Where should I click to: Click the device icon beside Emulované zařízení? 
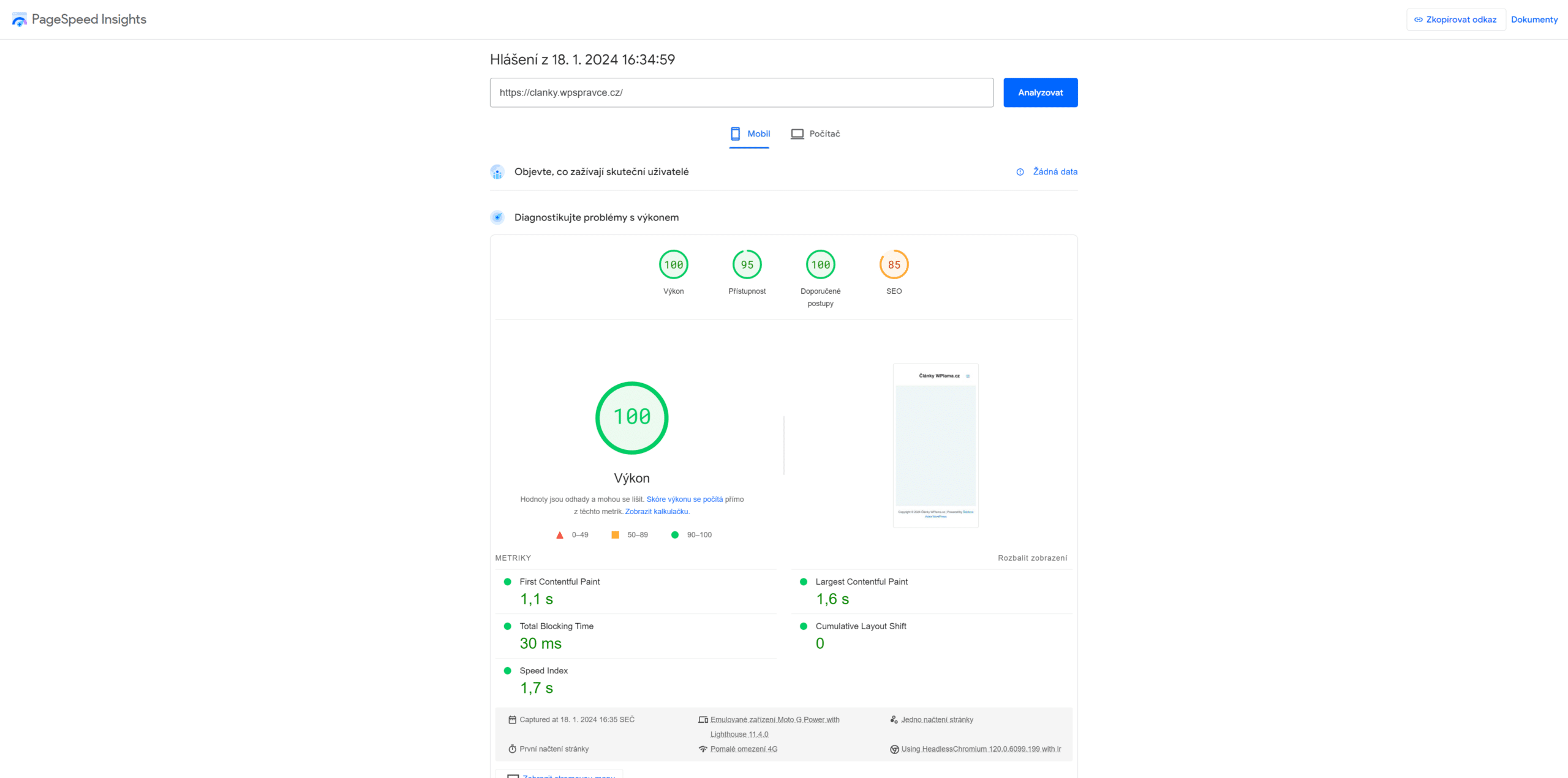tap(703, 720)
